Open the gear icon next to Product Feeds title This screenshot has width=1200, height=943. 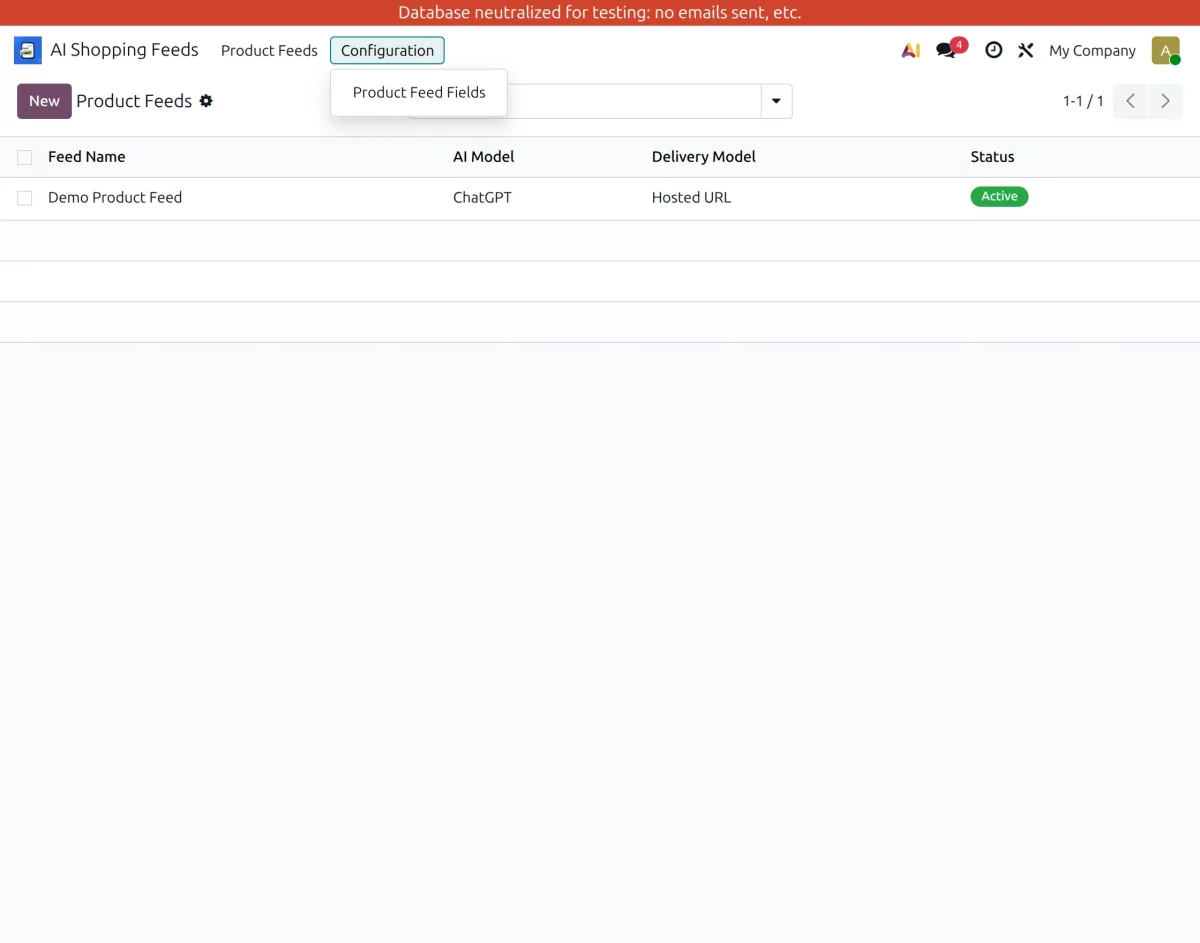pyautogui.click(x=206, y=100)
